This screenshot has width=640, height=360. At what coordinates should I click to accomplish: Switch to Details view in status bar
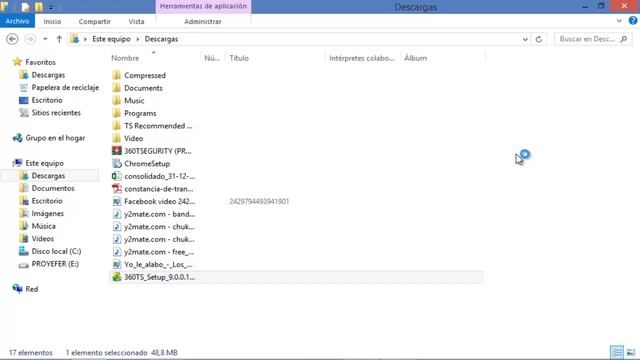point(617,352)
